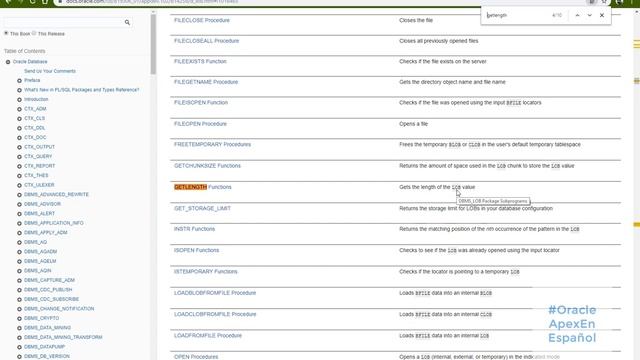
Task: Open the LOADBLOBFROMFILE Procedure link
Action: [215, 293]
